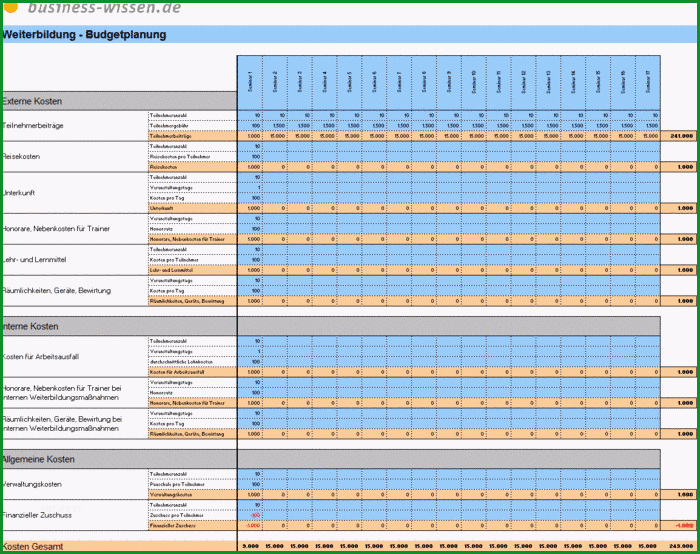Click Seminar 1 durchschnittliche Lohnkosten value 100
Screen dimensions: 700x554
pyautogui.click(x=250, y=362)
